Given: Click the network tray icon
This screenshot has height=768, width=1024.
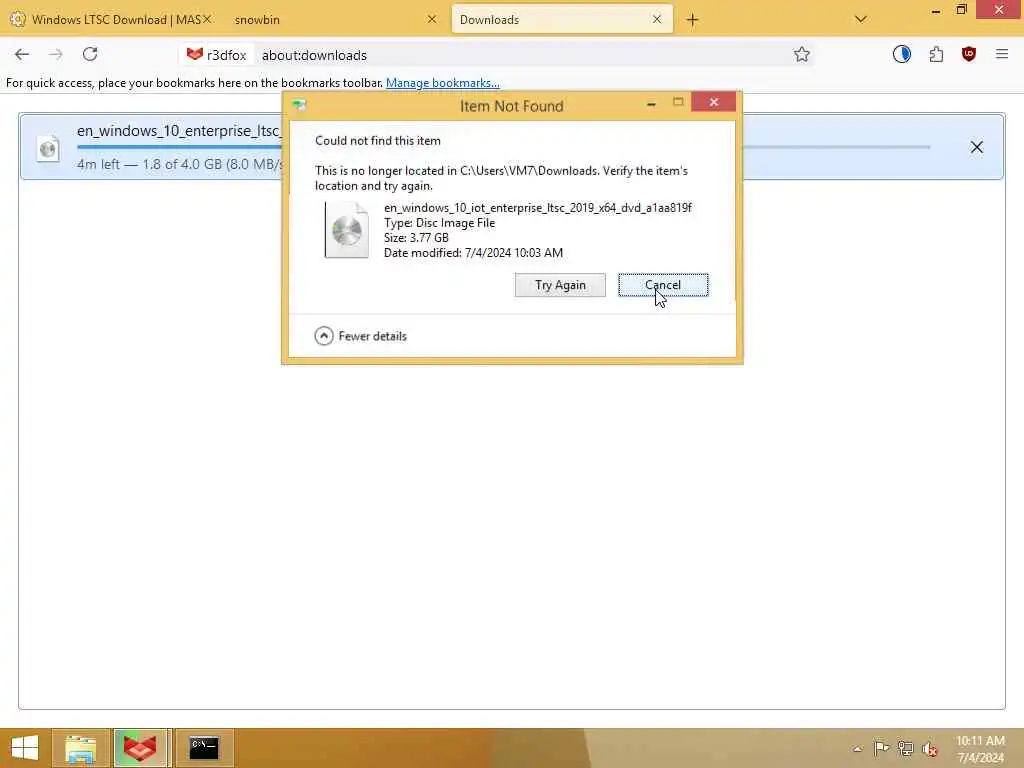Looking at the screenshot, I should (905, 749).
